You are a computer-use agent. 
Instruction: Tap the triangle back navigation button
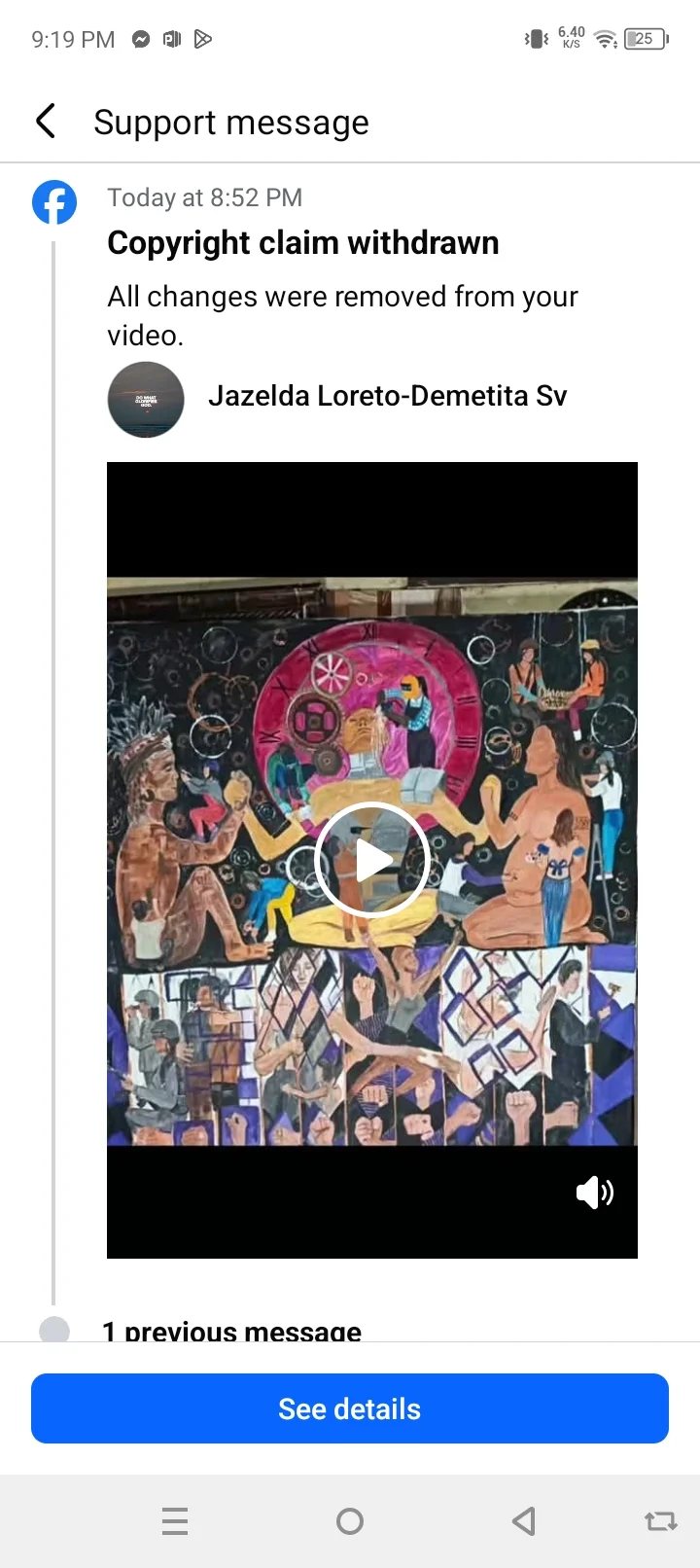coord(524,1520)
